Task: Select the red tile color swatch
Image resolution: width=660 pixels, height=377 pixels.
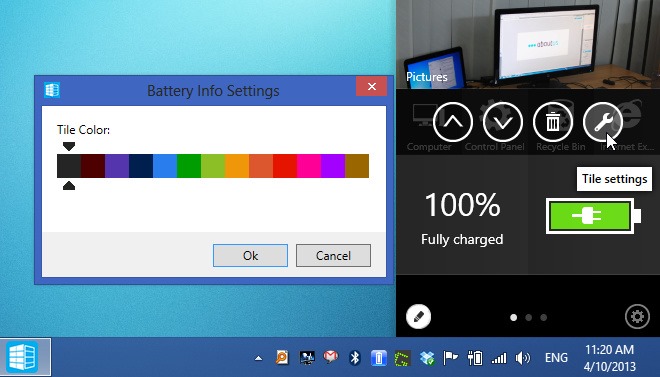Action: click(x=285, y=166)
